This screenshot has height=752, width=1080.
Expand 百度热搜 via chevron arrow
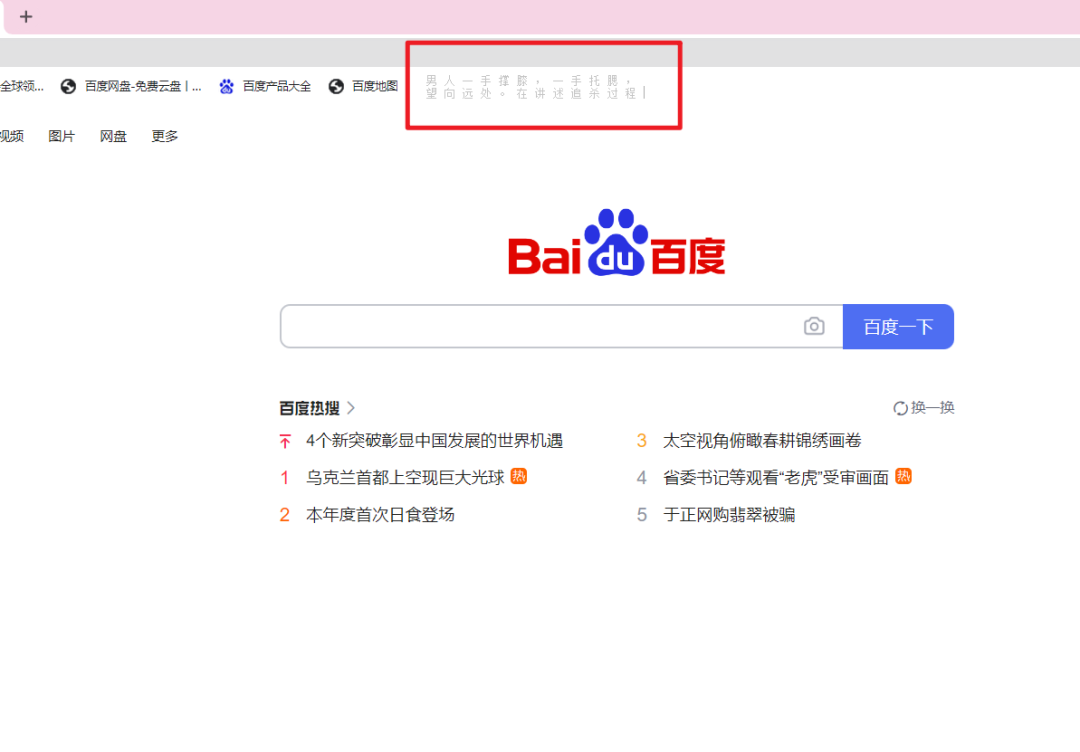coord(351,408)
